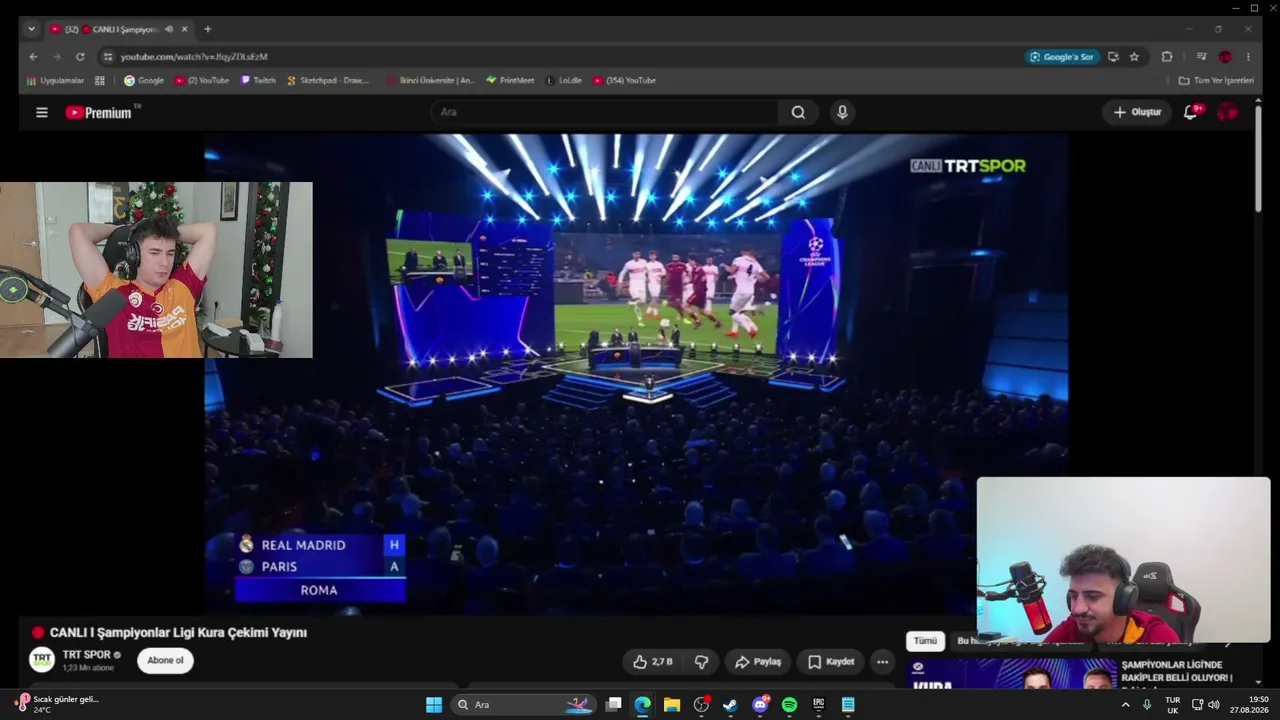Image resolution: width=1280 pixels, height=720 pixels.
Task: Open the taskbar volume control
Action: pyautogui.click(x=1215, y=705)
